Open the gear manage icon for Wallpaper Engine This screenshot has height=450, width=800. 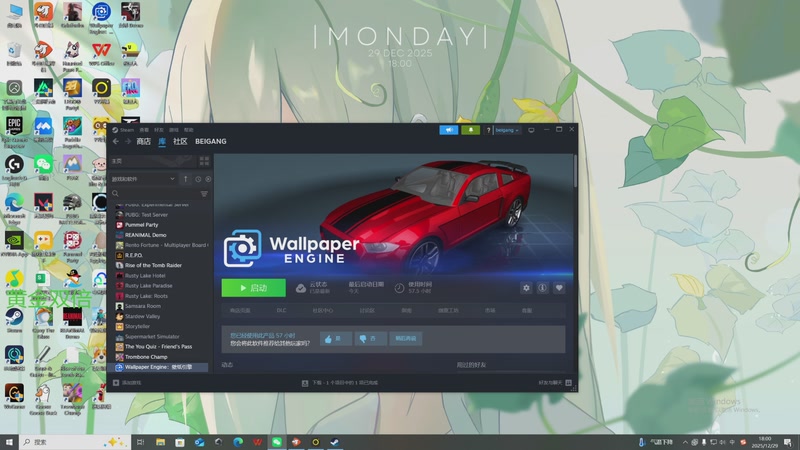pos(526,288)
